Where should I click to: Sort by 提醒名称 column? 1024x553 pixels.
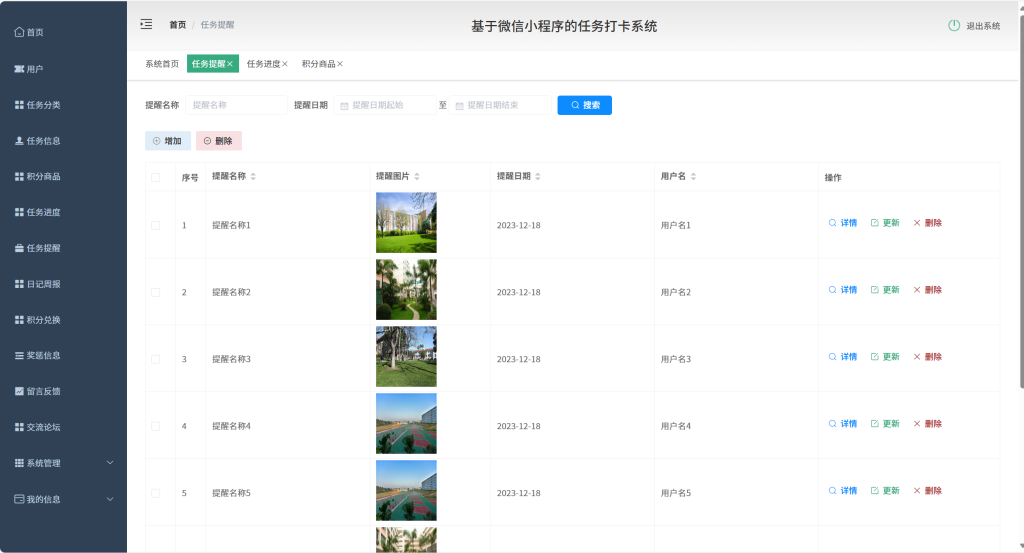(253, 176)
